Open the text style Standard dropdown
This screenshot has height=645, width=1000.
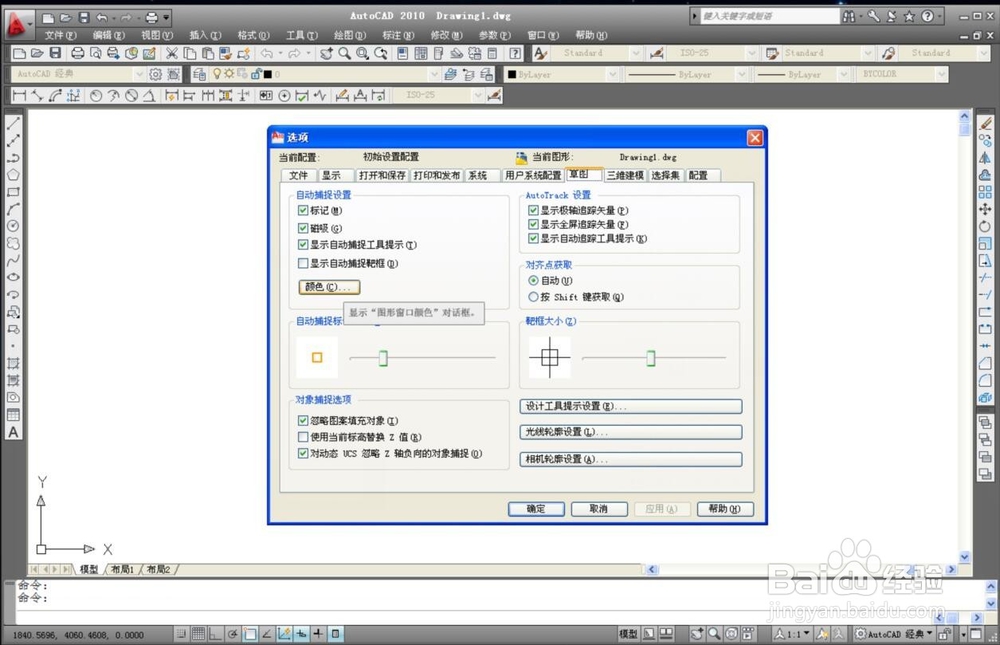coord(635,54)
